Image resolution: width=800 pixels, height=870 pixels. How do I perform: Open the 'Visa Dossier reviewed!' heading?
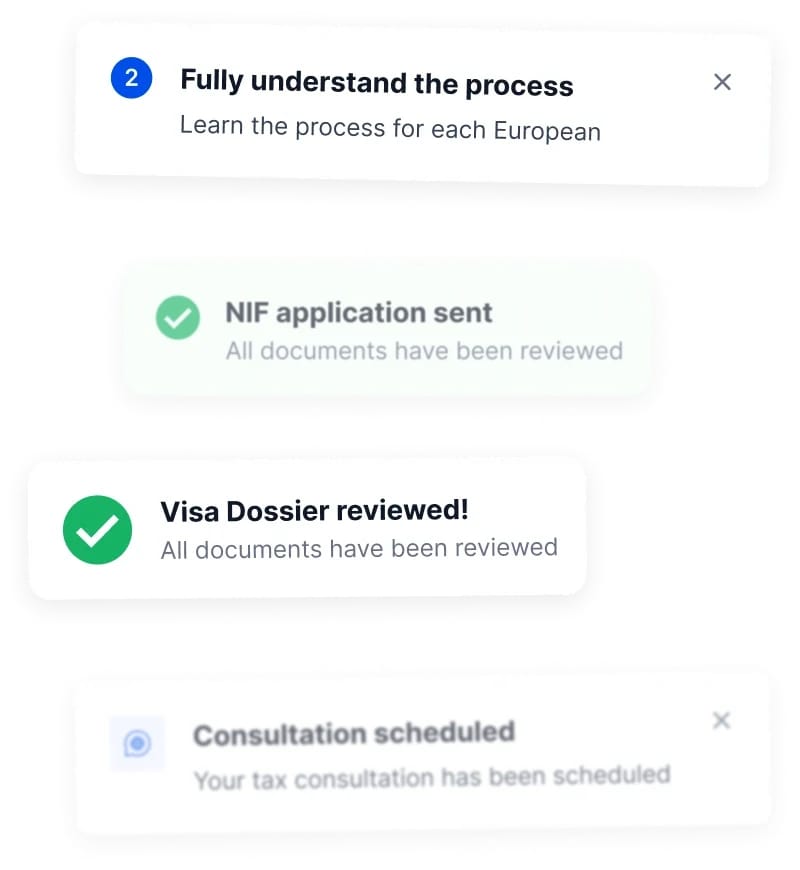coord(314,511)
